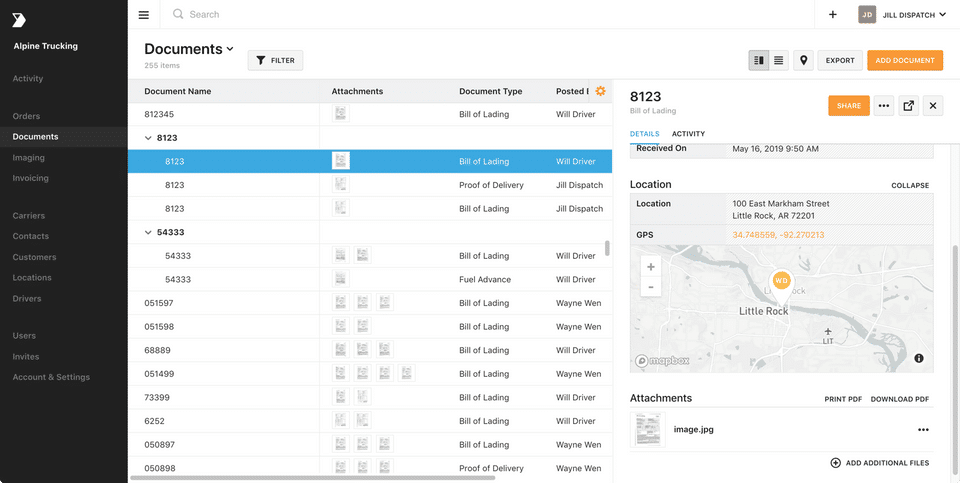Zoom in on the map
The width and height of the screenshot is (960, 483).
point(651,267)
